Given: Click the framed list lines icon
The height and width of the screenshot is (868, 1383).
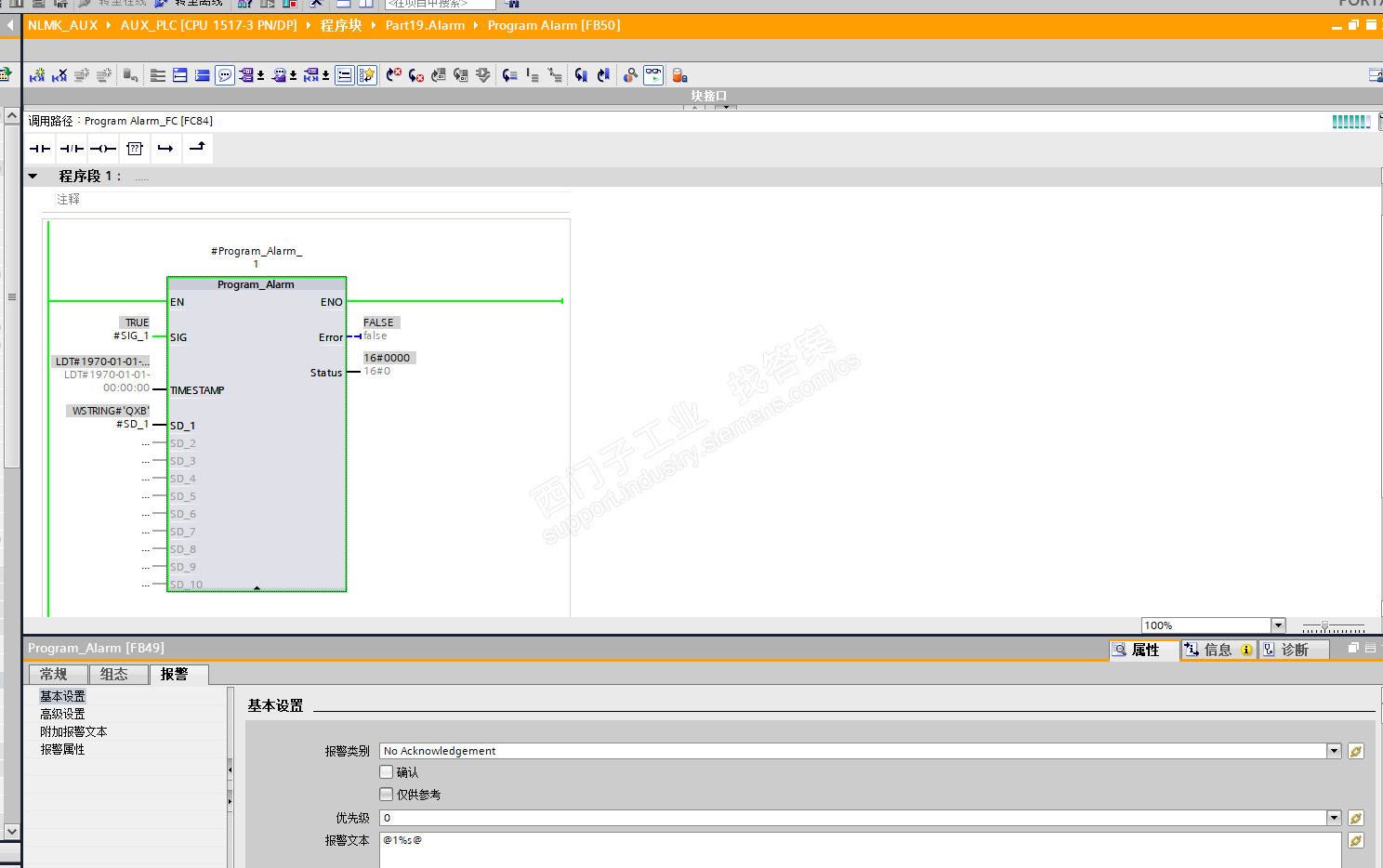Looking at the screenshot, I should point(344,75).
